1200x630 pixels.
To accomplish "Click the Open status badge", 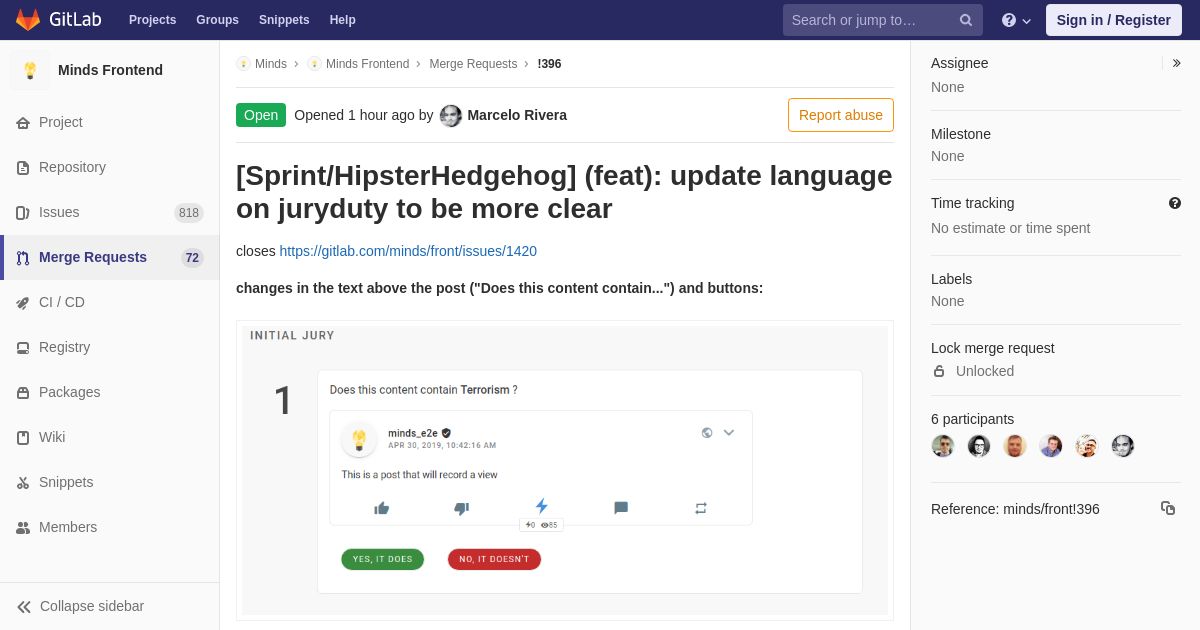I will coord(261,115).
